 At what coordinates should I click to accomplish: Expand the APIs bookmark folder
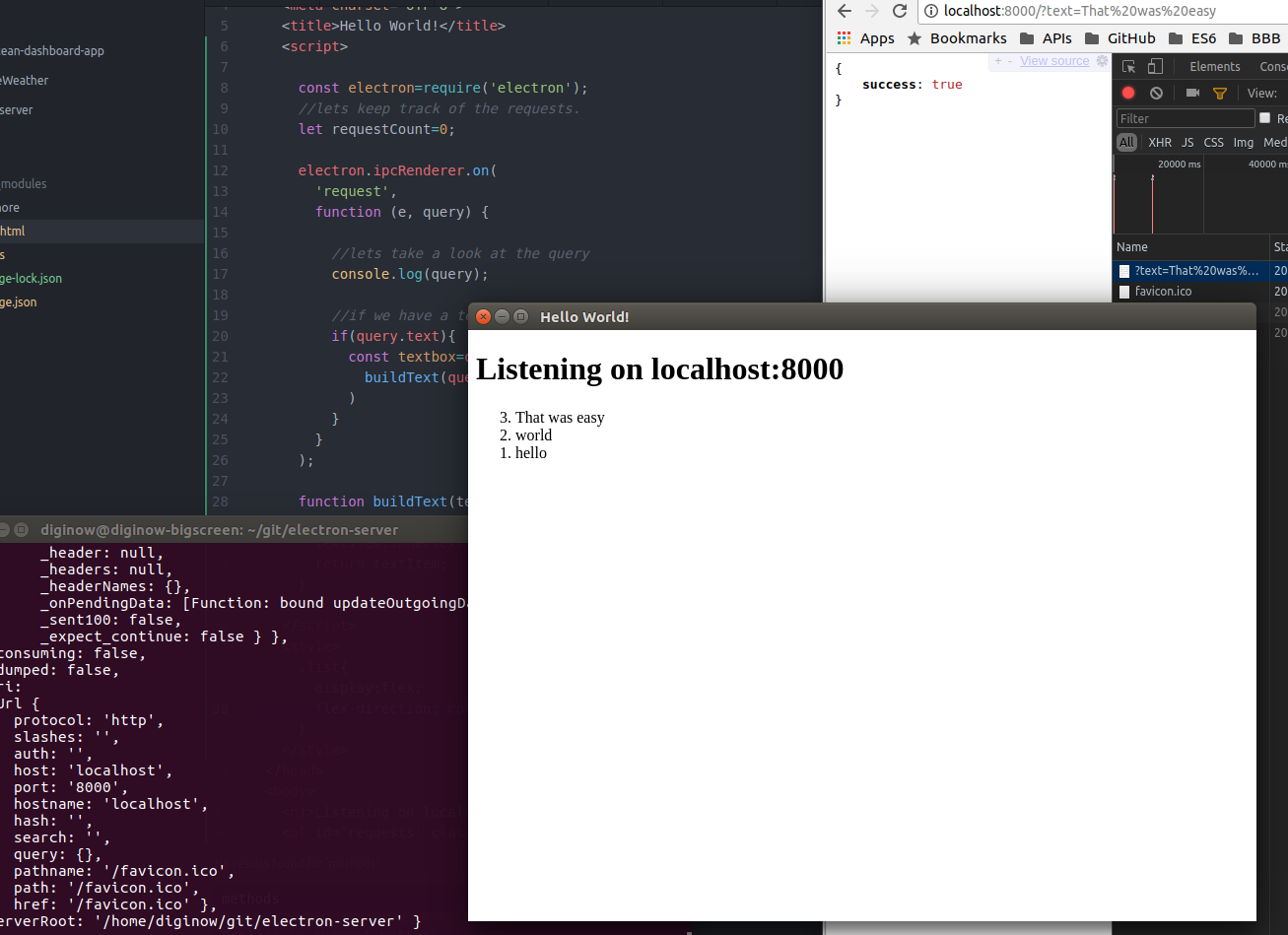1046,38
